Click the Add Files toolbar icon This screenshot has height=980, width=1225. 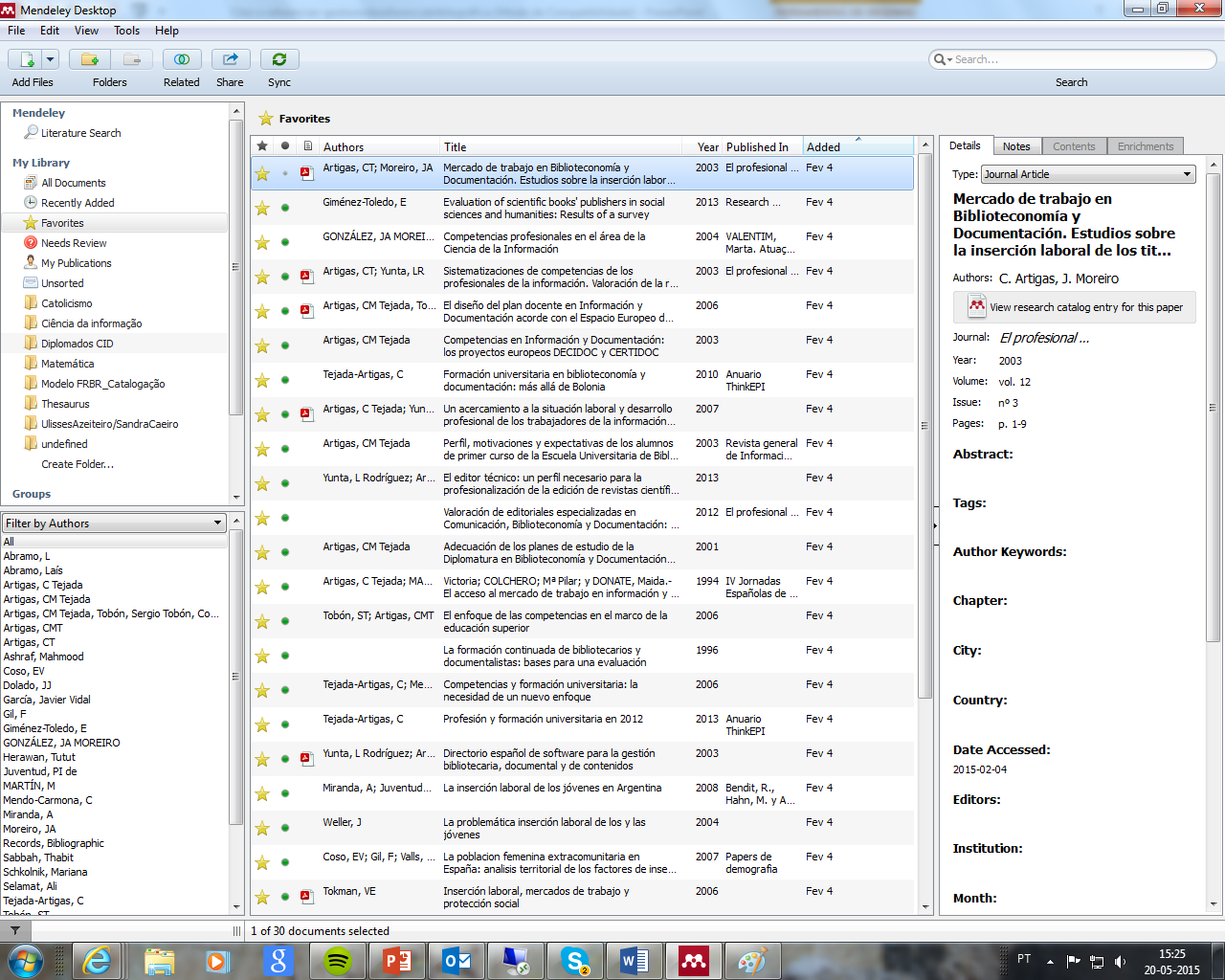coord(27,59)
